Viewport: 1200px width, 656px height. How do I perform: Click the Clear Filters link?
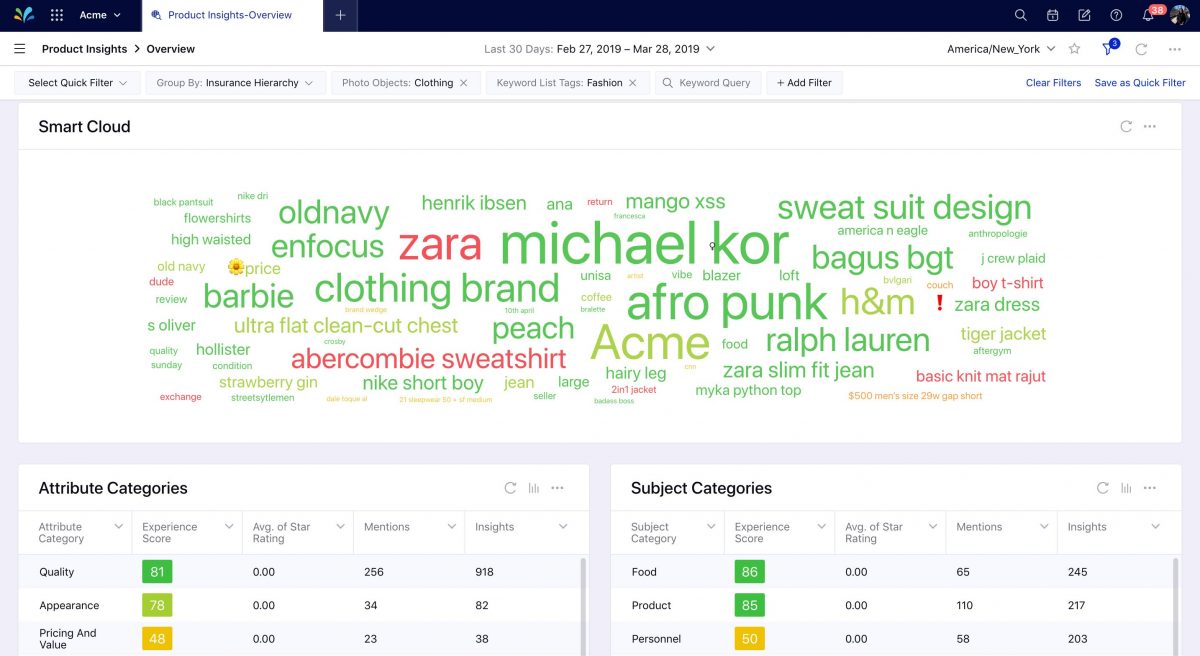pos(1053,83)
